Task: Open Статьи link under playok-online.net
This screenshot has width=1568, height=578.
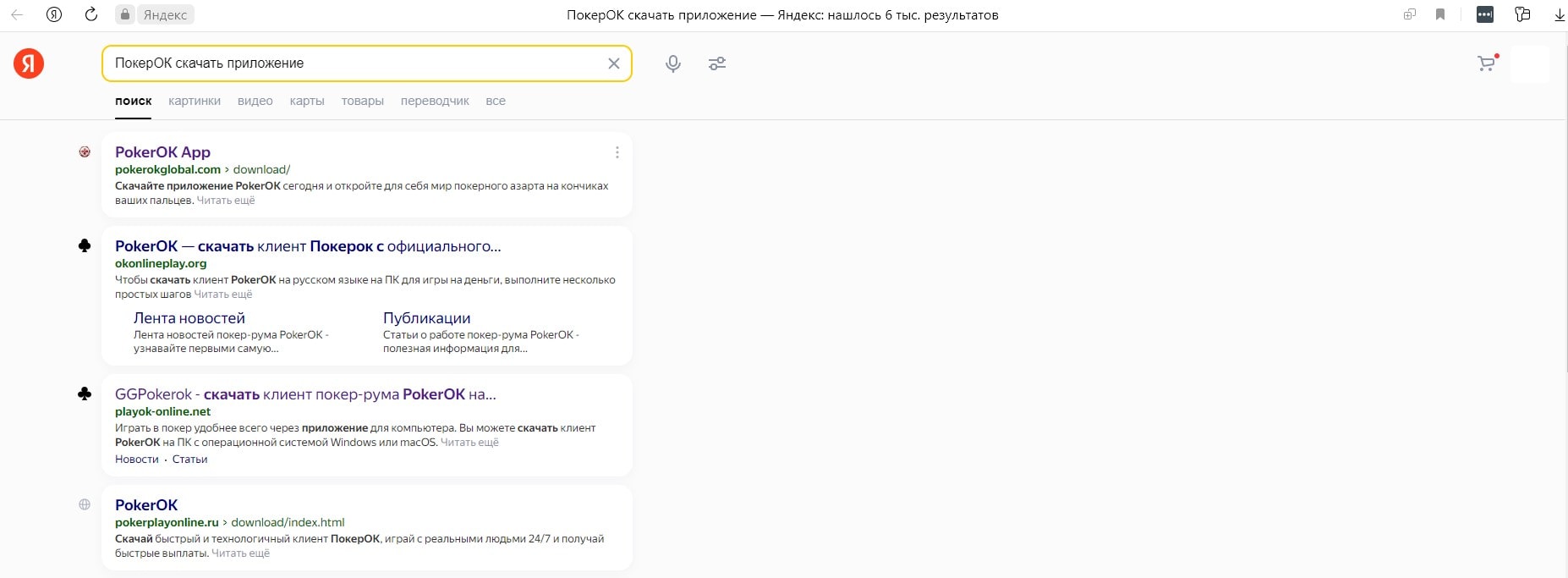Action: [189, 460]
